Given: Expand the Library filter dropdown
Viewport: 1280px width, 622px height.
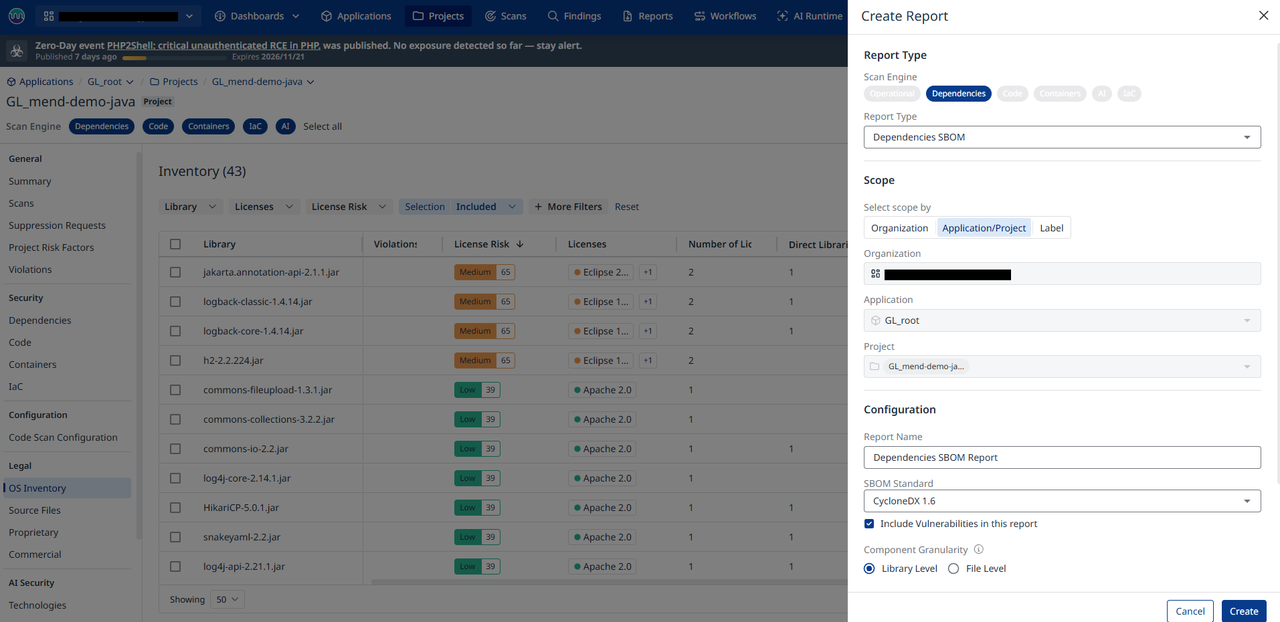Looking at the screenshot, I should point(191,207).
